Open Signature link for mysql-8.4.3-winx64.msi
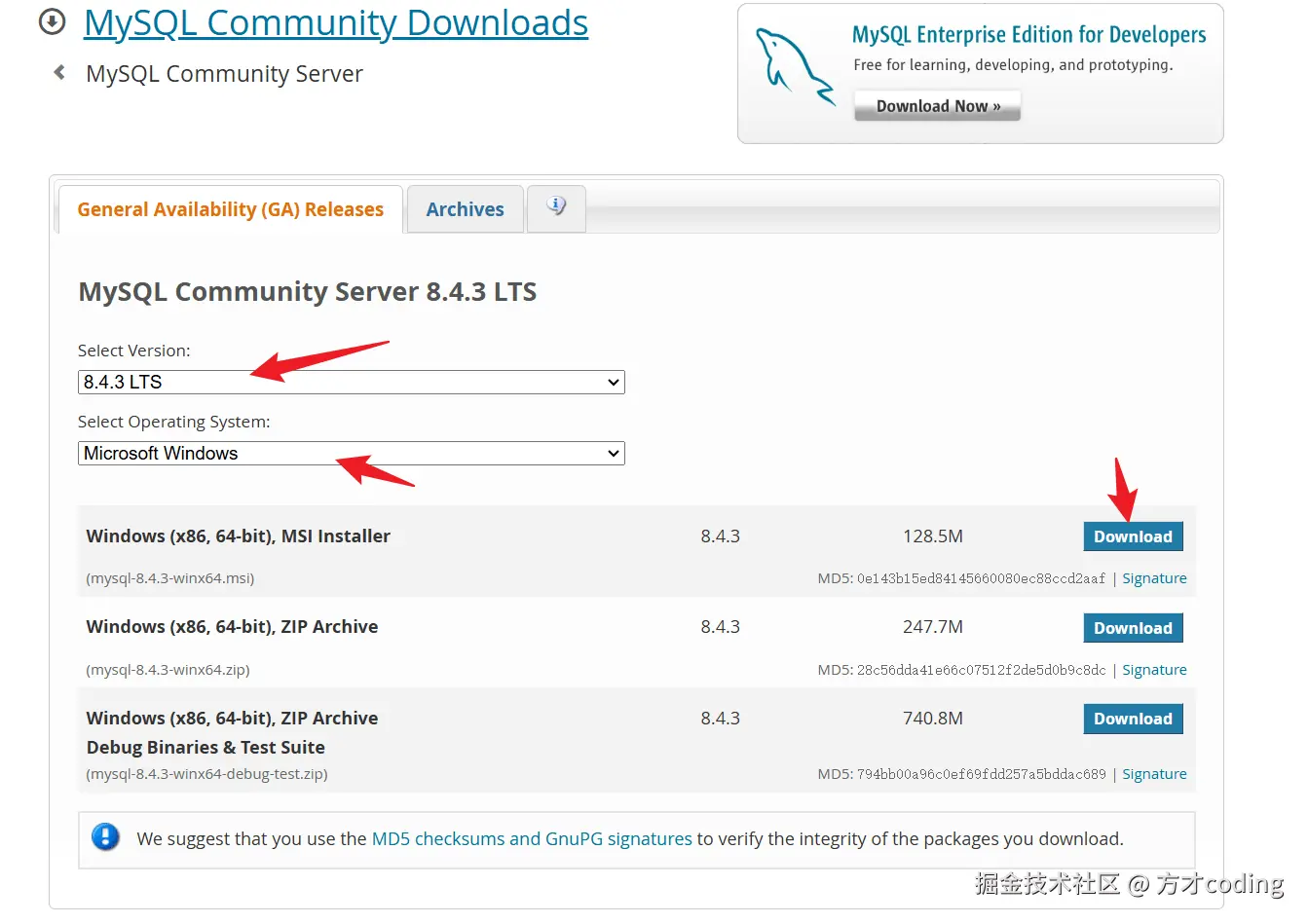 pos(1154,578)
